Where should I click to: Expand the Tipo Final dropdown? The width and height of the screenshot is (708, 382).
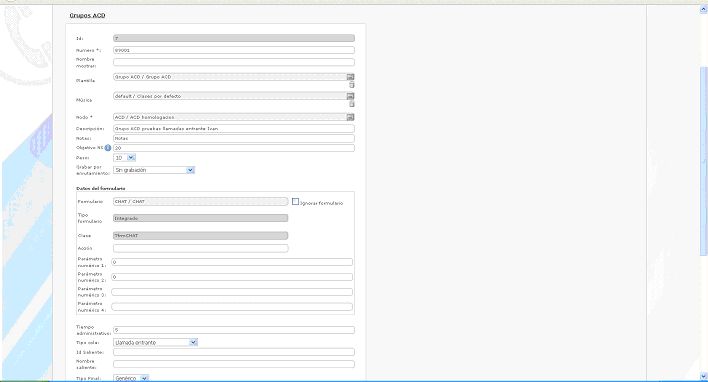[x=131, y=378]
